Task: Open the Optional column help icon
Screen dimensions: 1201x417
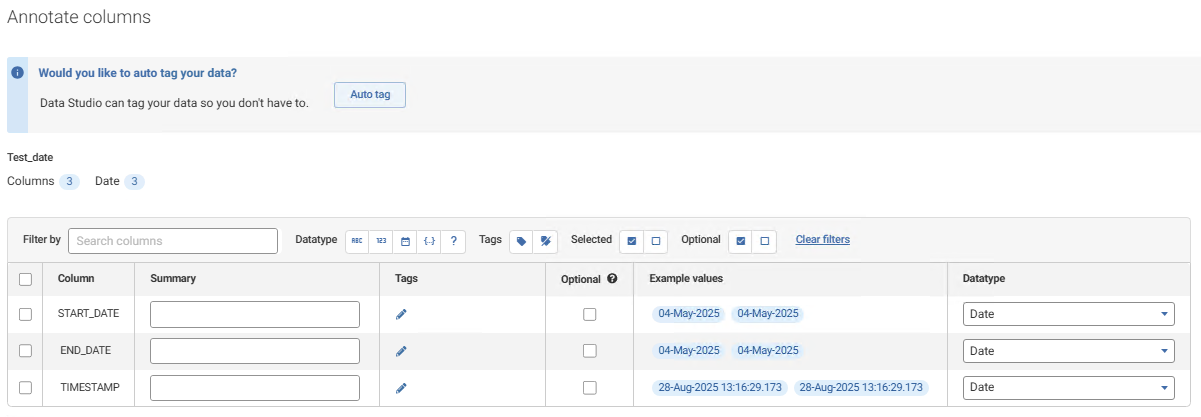Action: 612,279
